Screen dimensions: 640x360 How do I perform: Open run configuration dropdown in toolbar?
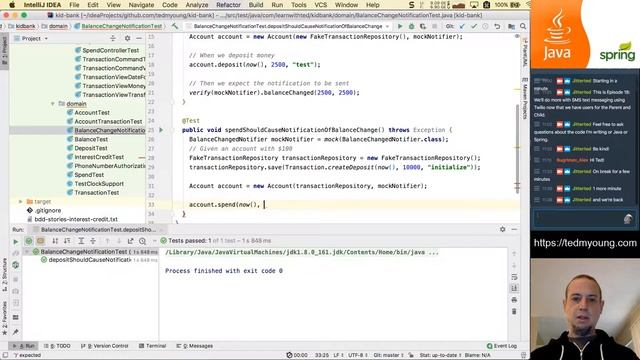tap(287, 26)
